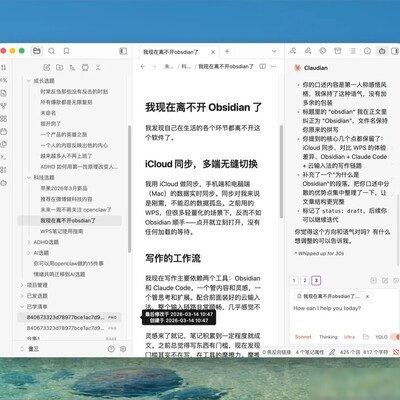The height and width of the screenshot is (400, 400).
Task: Open the graph branch ribbon icon
Action: coord(3,106)
